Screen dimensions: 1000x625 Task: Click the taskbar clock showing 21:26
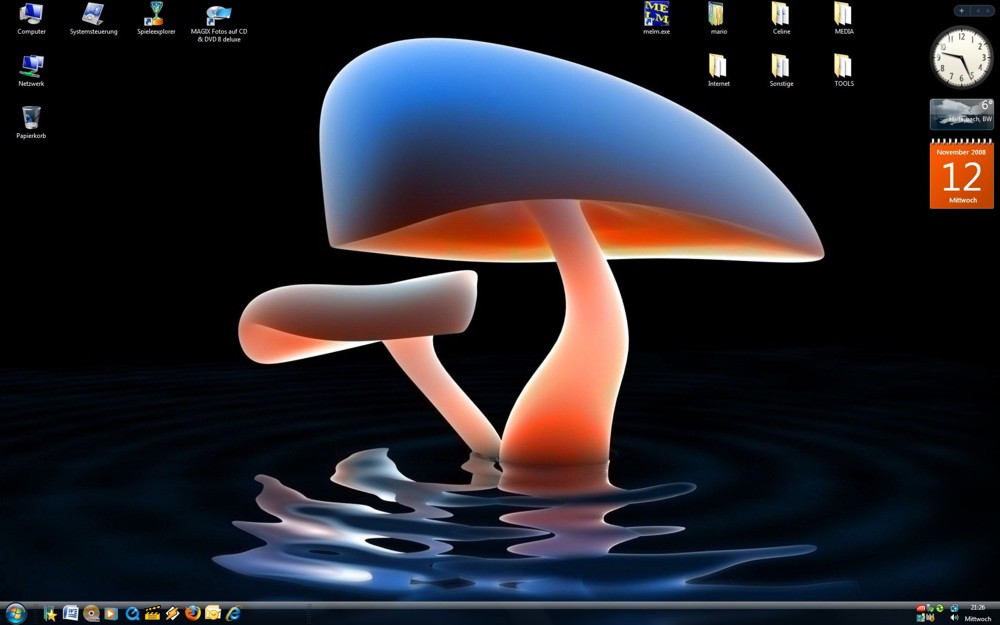click(x=978, y=607)
